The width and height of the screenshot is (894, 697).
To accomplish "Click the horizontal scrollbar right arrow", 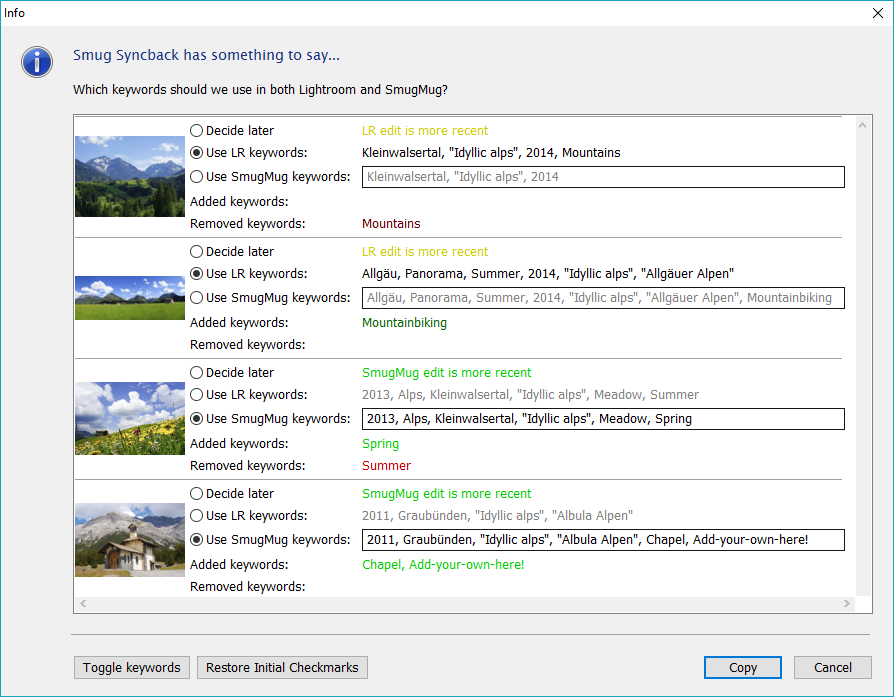I will (x=847, y=603).
